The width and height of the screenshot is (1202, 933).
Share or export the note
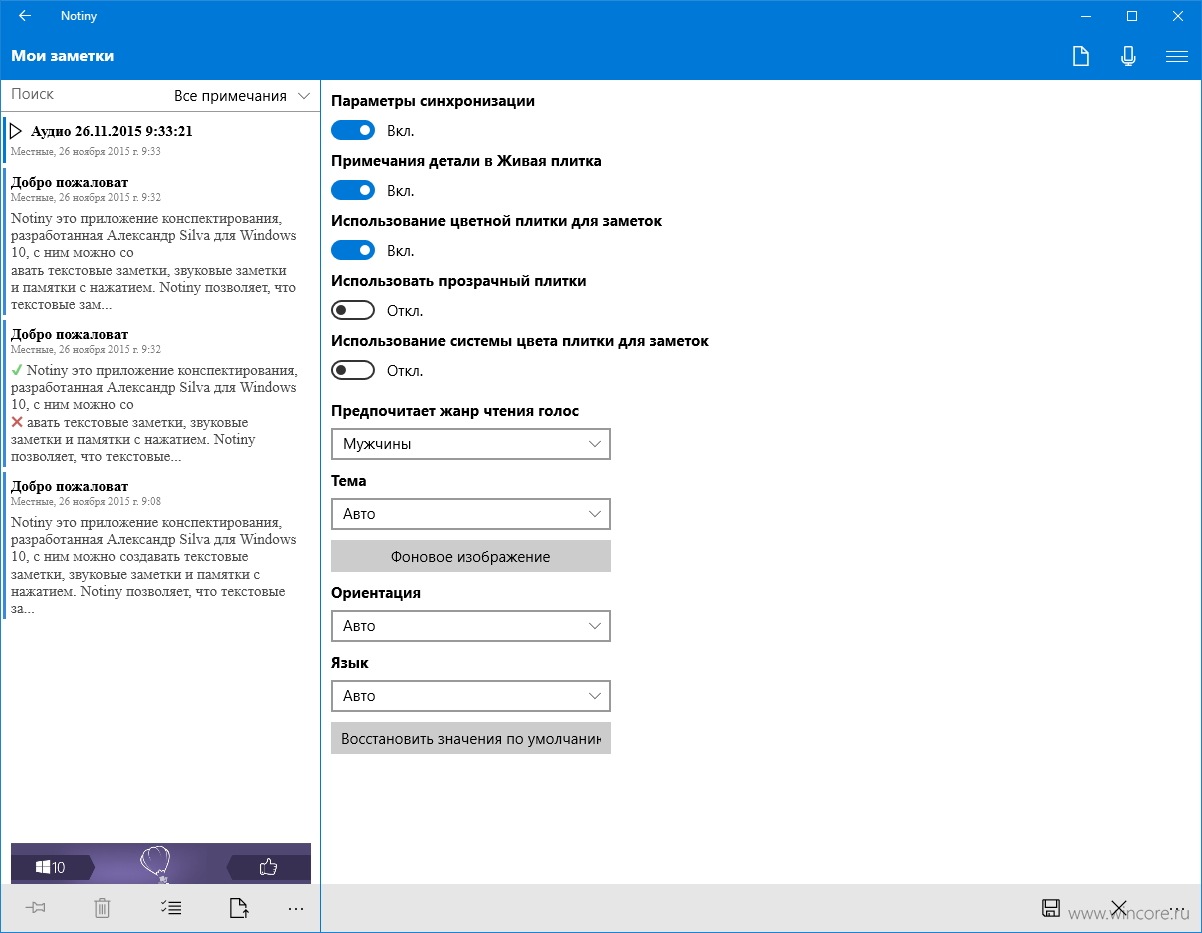point(238,908)
